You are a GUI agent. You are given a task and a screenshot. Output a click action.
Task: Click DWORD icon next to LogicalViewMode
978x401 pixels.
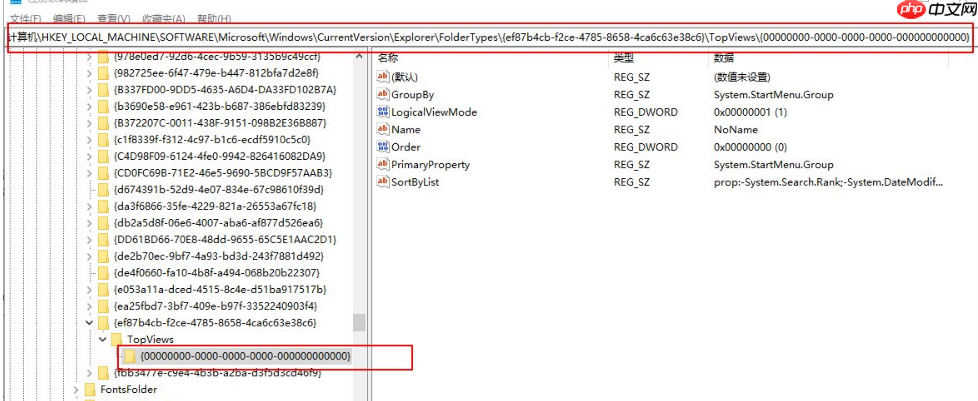383,112
